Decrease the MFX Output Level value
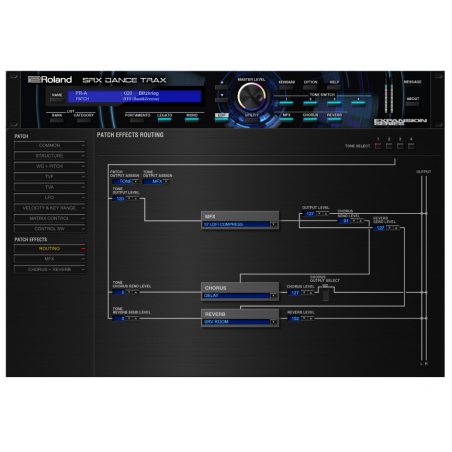Viewport: 452px width, 452px height. [x=320, y=214]
